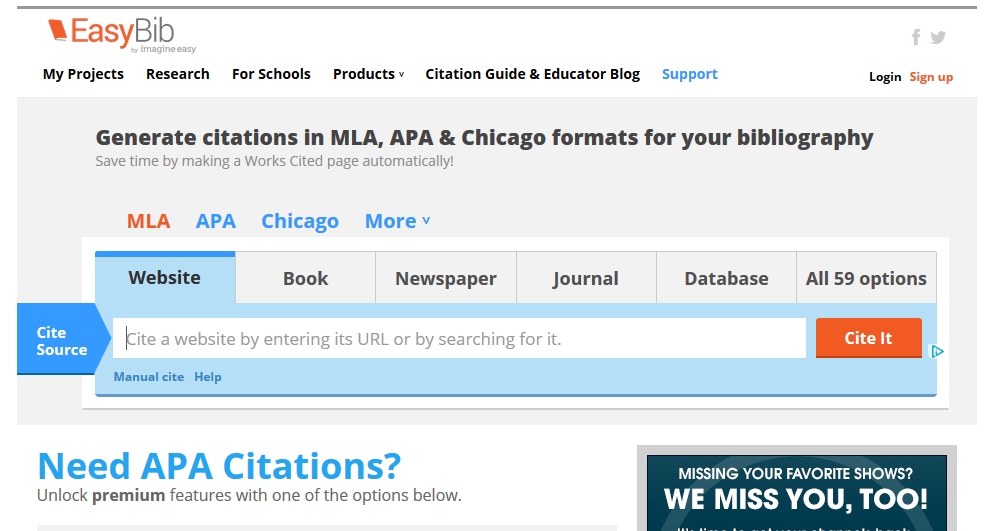The width and height of the screenshot is (999, 531).
Task: Open Citation Guide & Educator Blog
Action: pyautogui.click(x=533, y=74)
